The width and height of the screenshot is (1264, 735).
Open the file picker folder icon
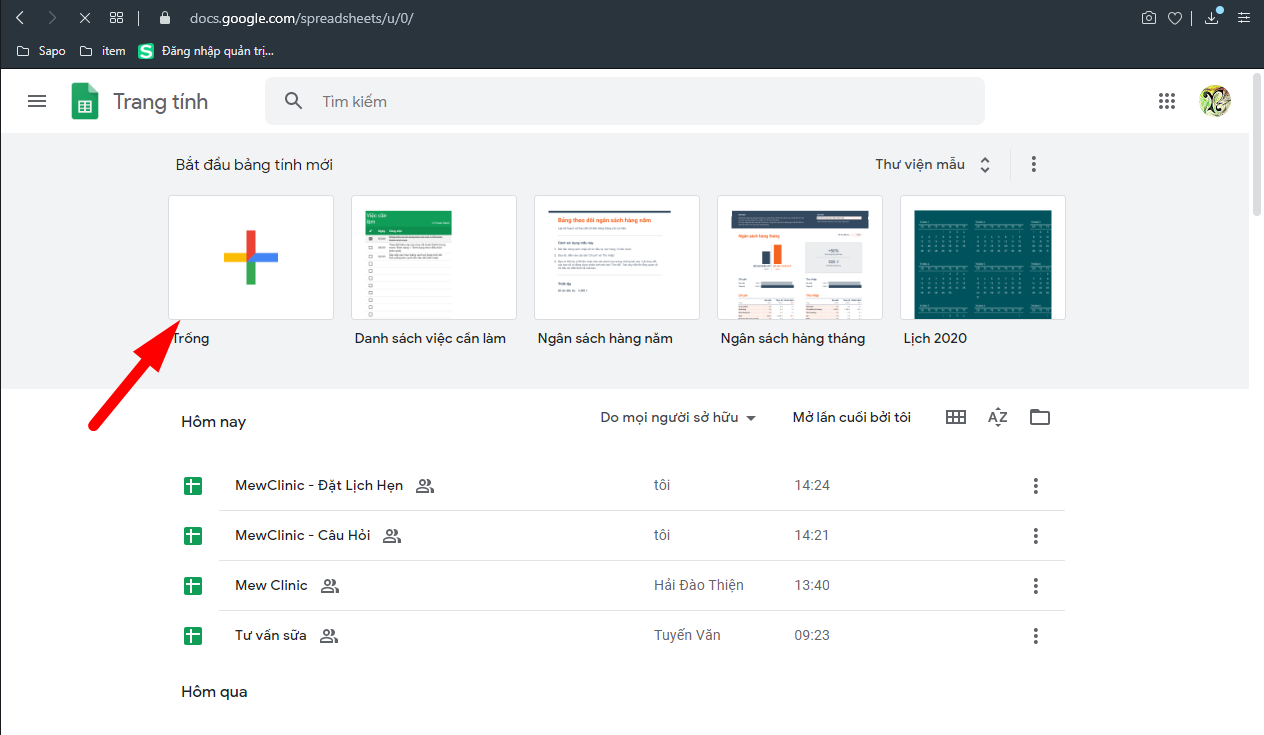1040,417
